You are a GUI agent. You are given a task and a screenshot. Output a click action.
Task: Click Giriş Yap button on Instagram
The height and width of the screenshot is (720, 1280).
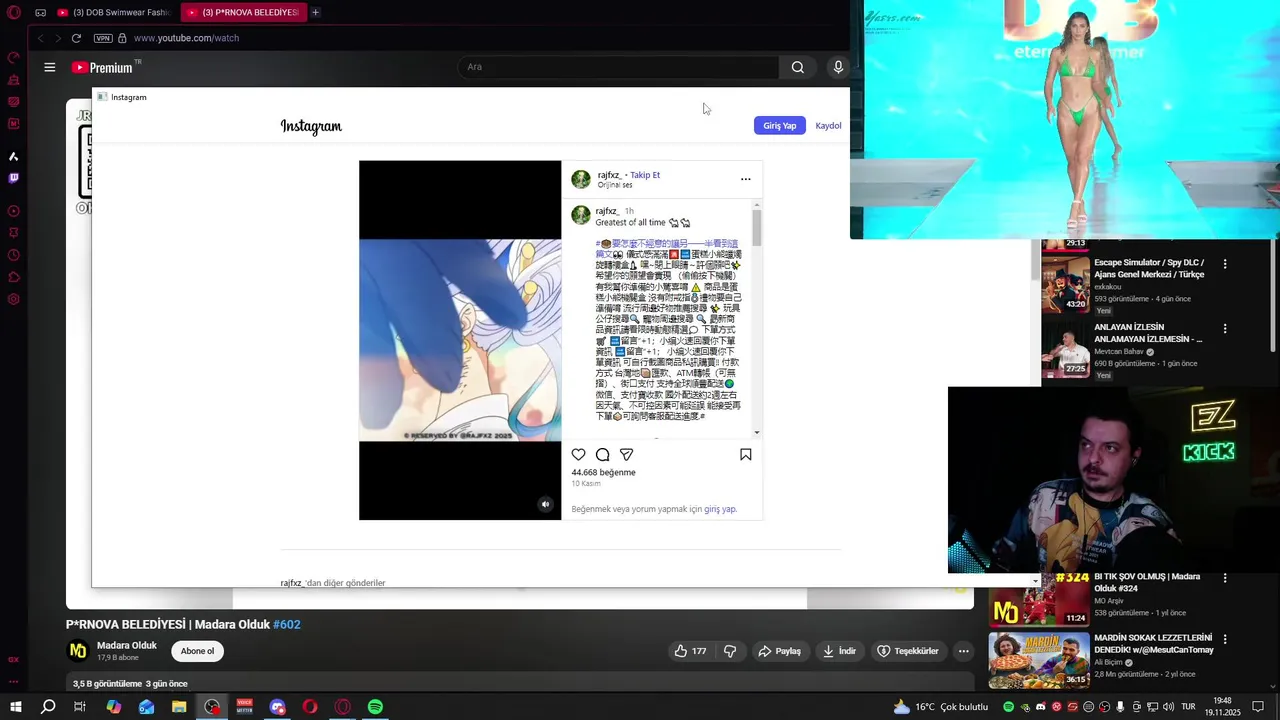779,126
